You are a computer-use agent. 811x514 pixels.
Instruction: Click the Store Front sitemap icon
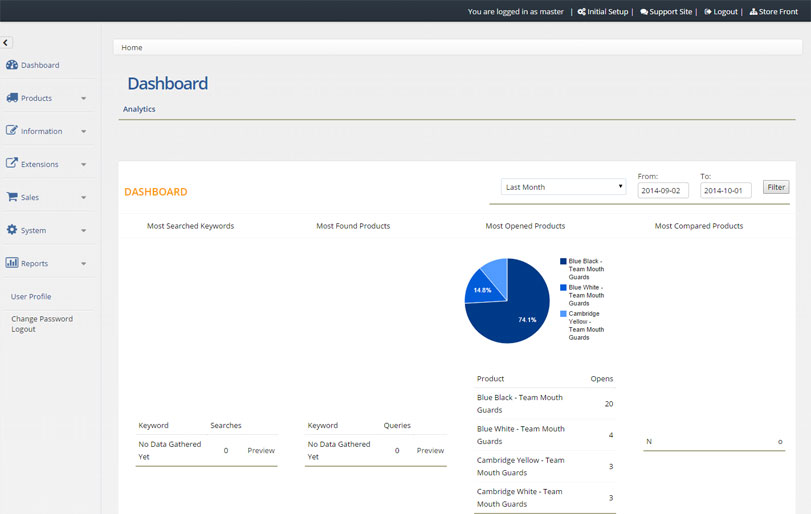753,11
